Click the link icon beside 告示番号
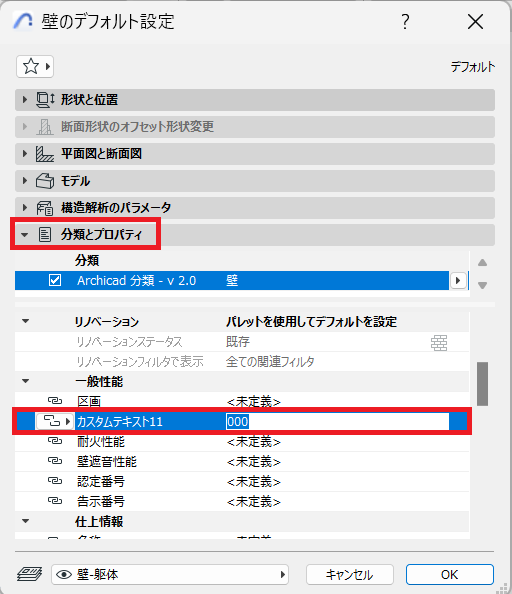Screen dimensions: 512x594 [55, 501]
